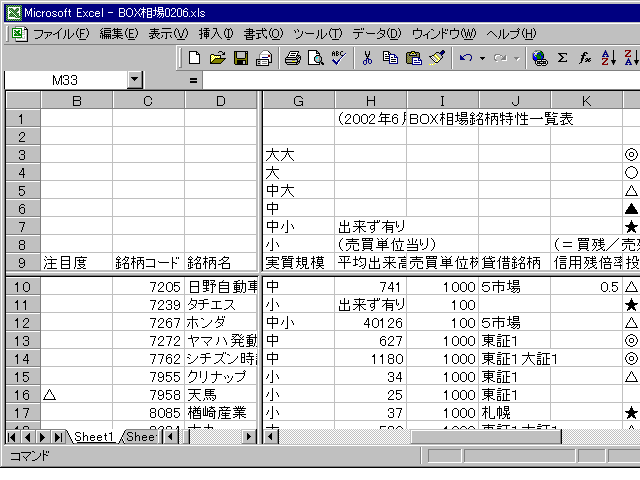The image size is (640, 480).
Task: Click the 銘柄コード header cell
Action: (x=148, y=262)
